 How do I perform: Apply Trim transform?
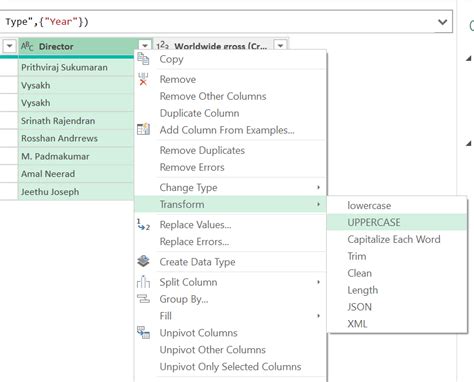pyautogui.click(x=397, y=256)
